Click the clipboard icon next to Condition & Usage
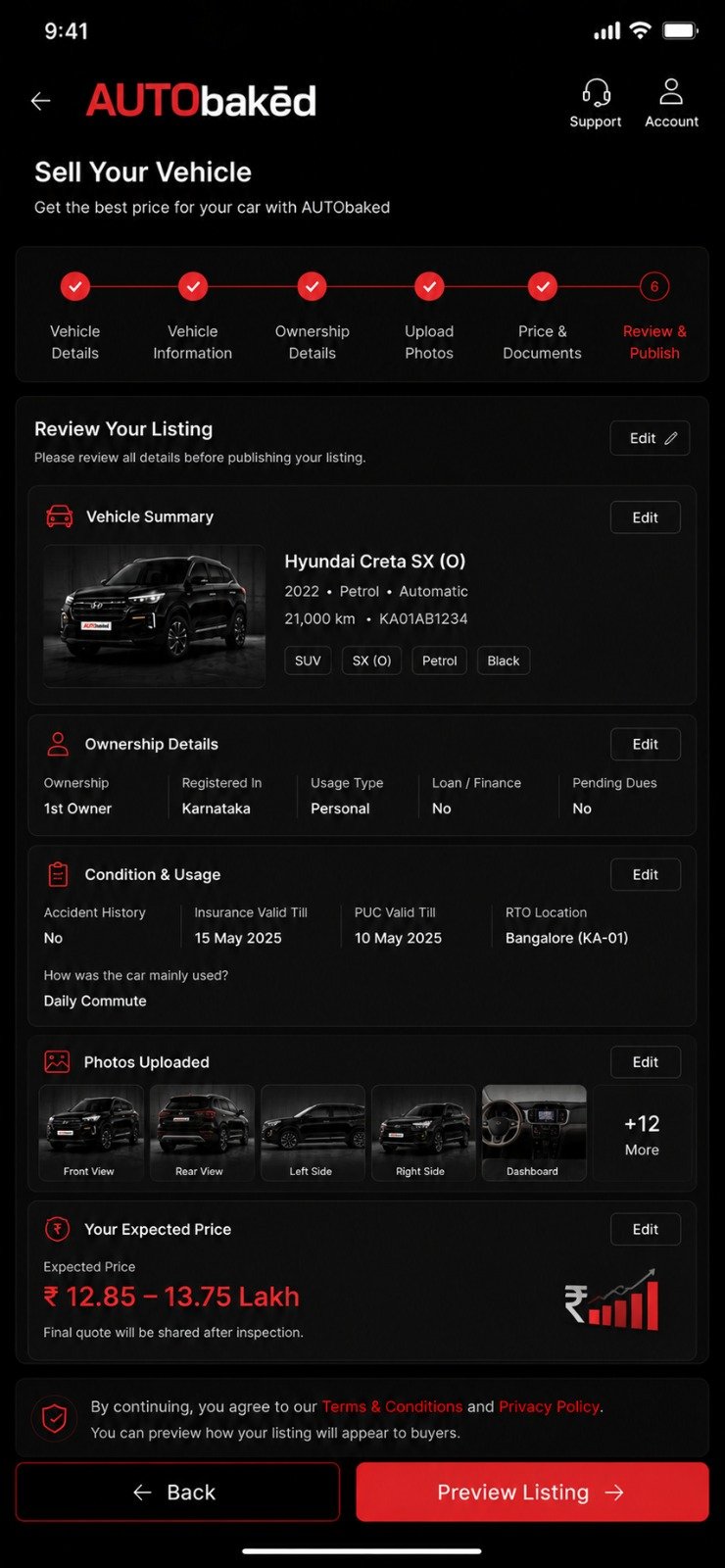Screen dimensions: 725x1568 tap(59, 874)
